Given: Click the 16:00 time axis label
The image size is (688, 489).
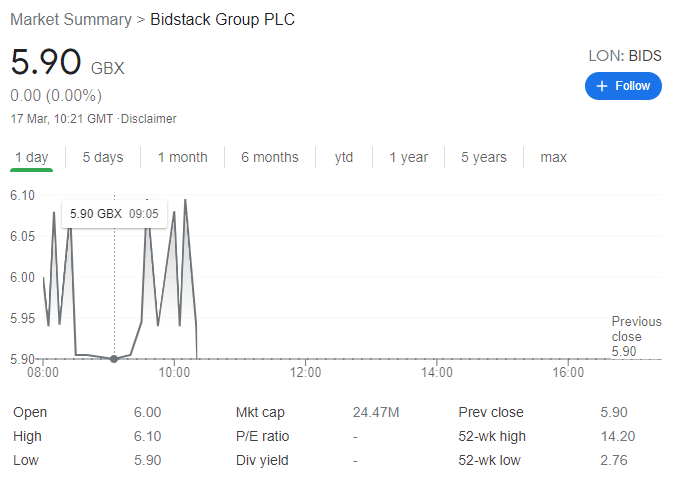Looking at the screenshot, I should point(568,373).
